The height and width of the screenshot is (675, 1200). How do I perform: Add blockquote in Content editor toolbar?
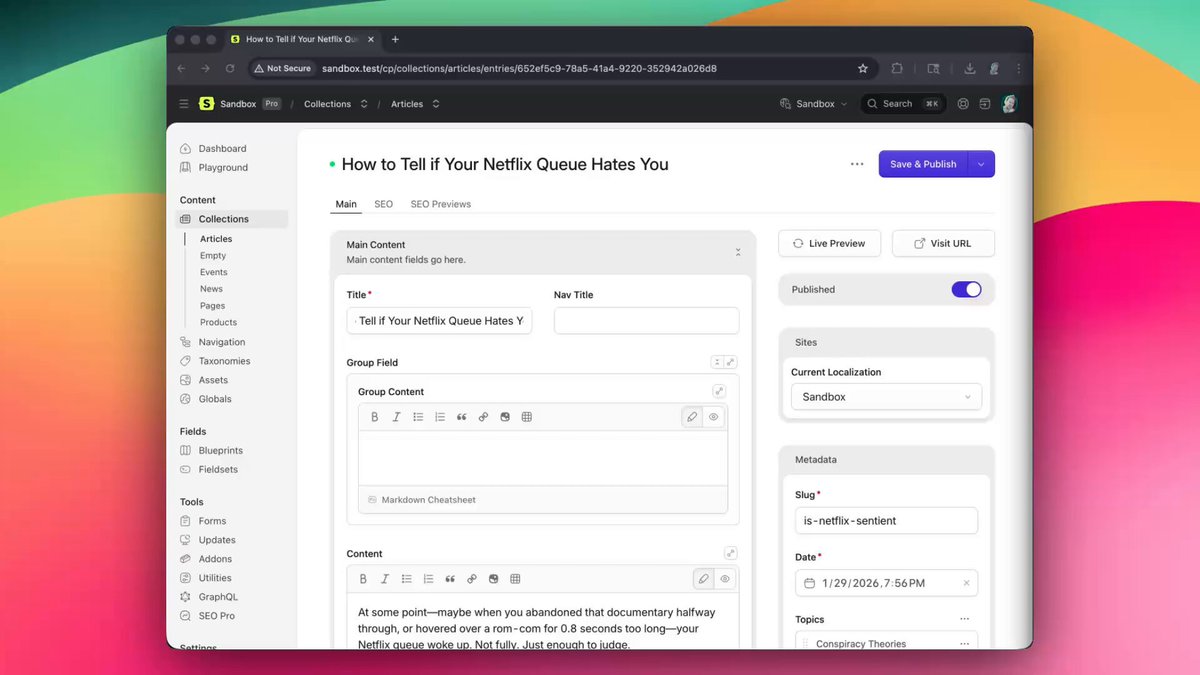(x=450, y=579)
